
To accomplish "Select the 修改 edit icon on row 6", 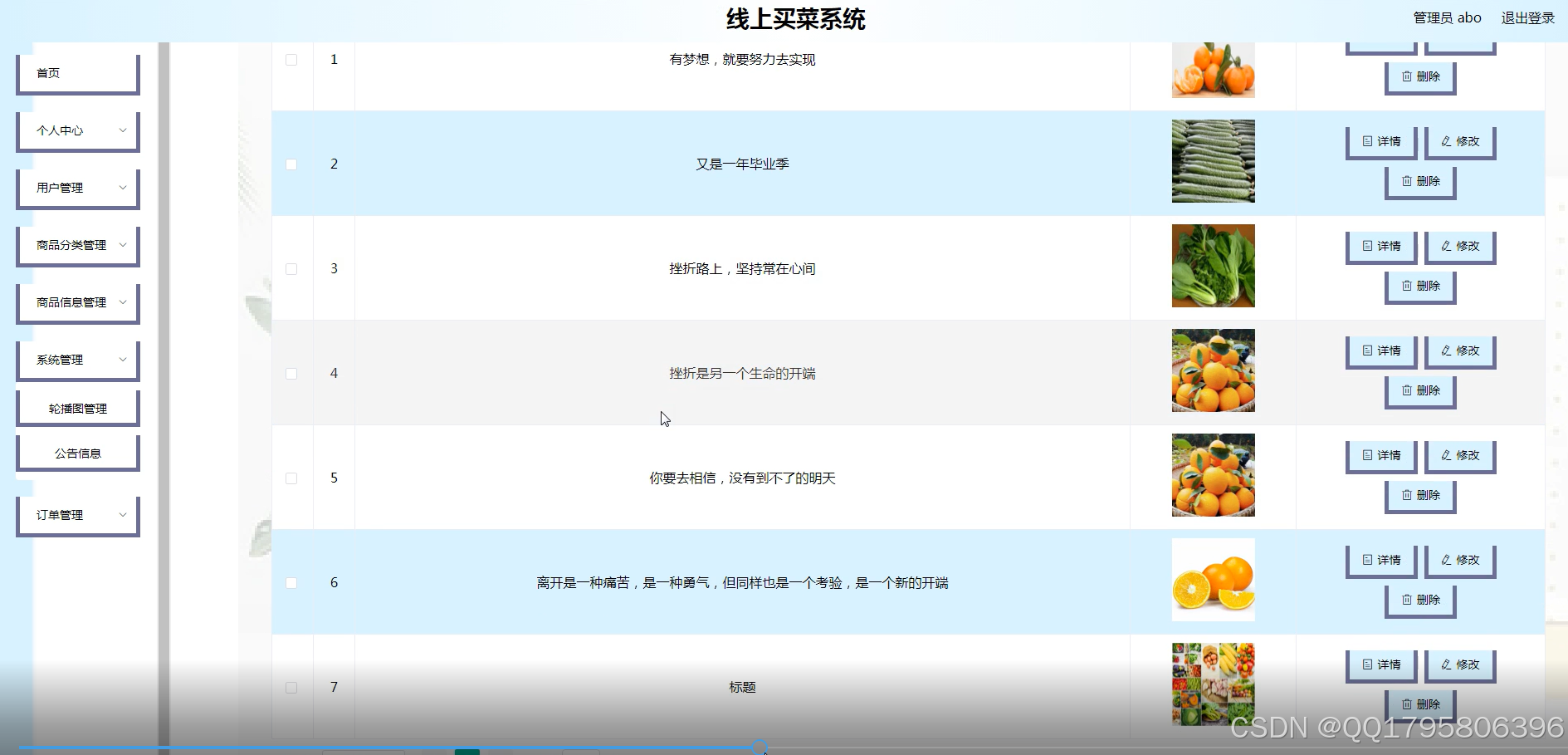I will coord(1445,560).
